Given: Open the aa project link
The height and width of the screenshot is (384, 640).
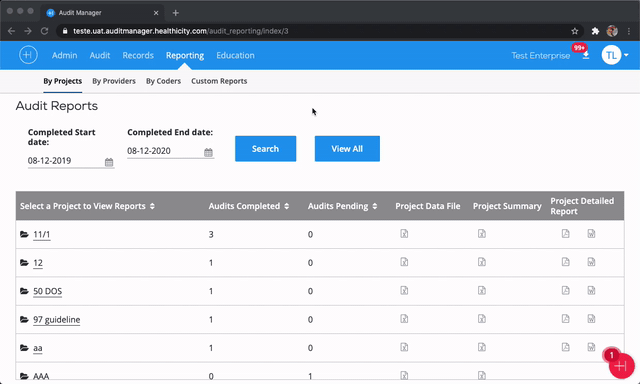Looking at the screenshot, I should (x=38, y=348).
